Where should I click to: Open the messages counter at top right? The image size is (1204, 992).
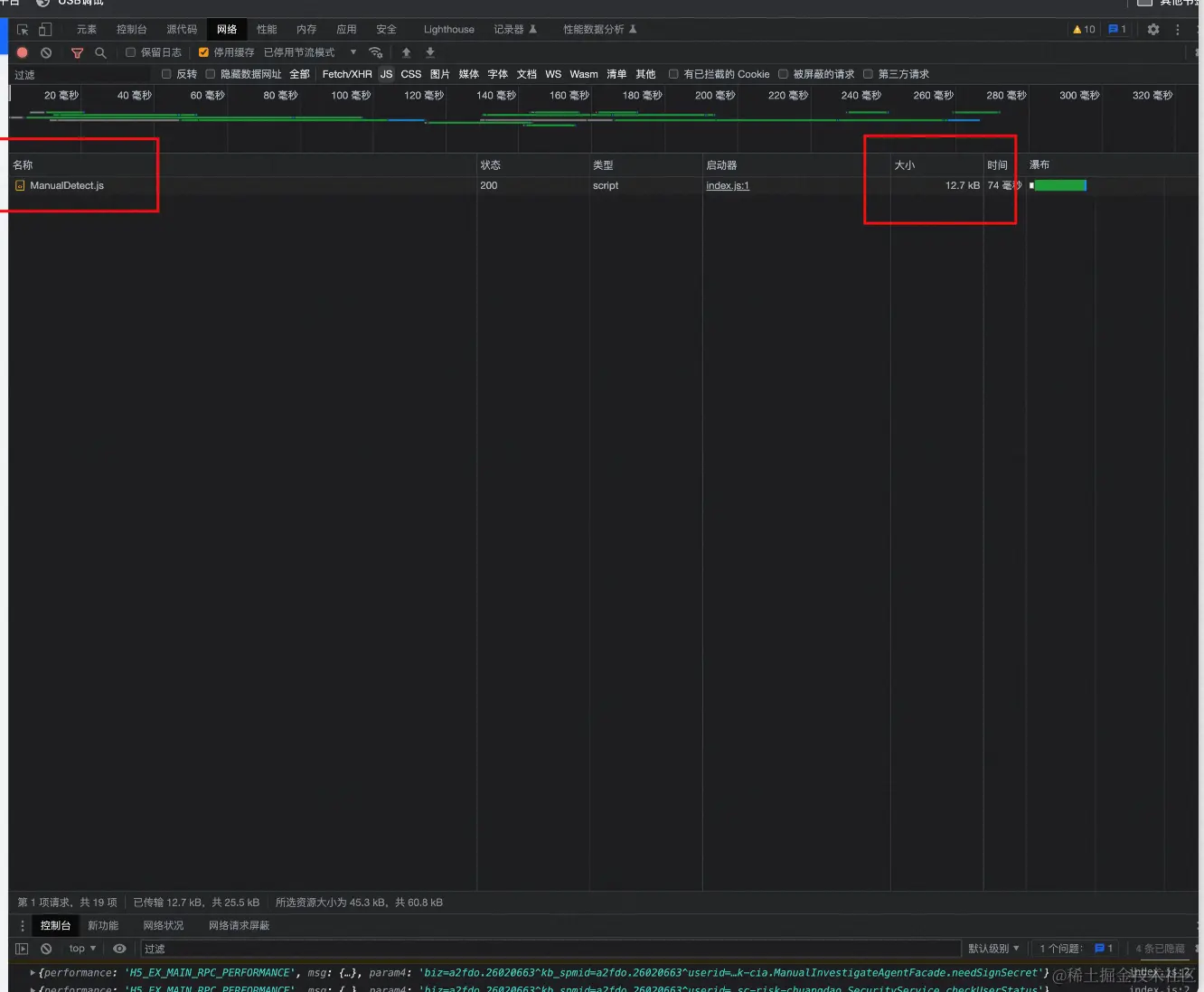click(1117, 29)
